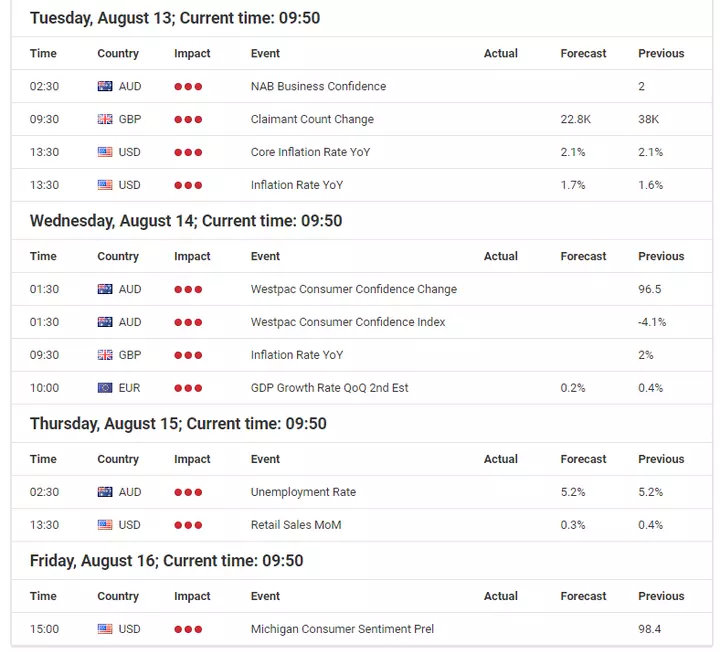Click the Friday, August 16 section heading
The width and height of the screenshot is (720, 652).
[x=167, y=561]
